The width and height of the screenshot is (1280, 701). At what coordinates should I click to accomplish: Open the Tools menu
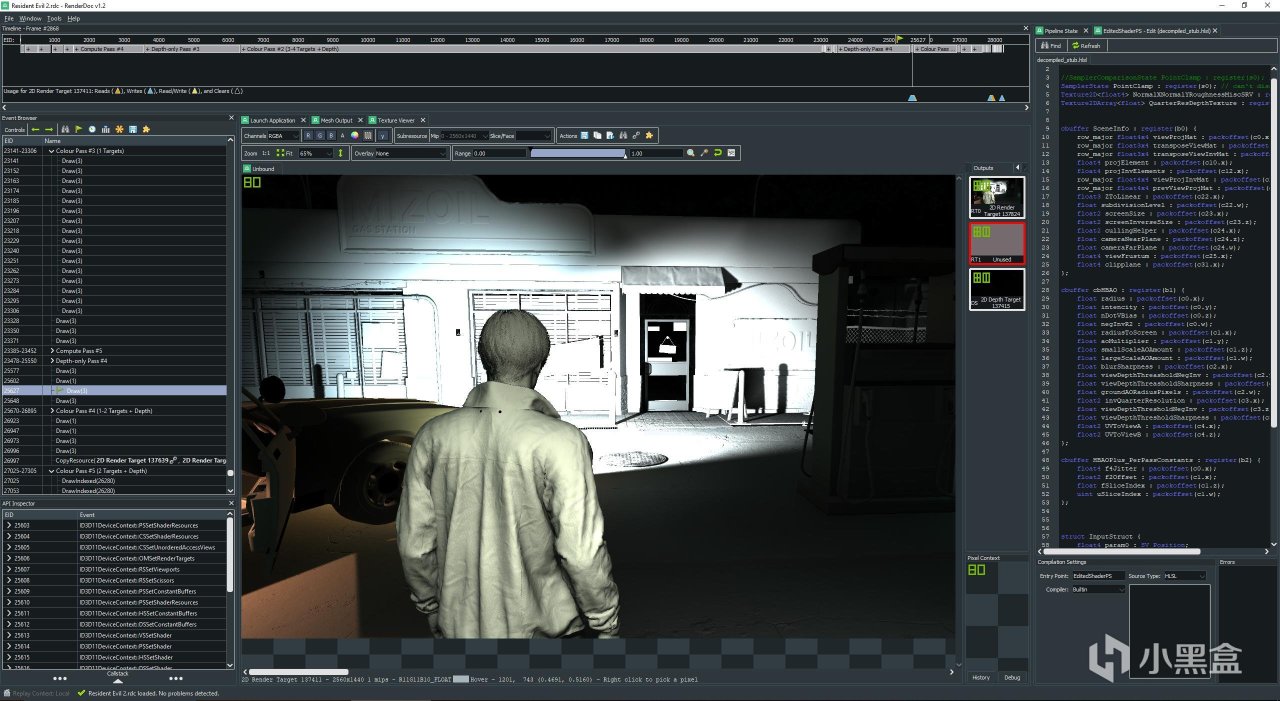point(54,18)
